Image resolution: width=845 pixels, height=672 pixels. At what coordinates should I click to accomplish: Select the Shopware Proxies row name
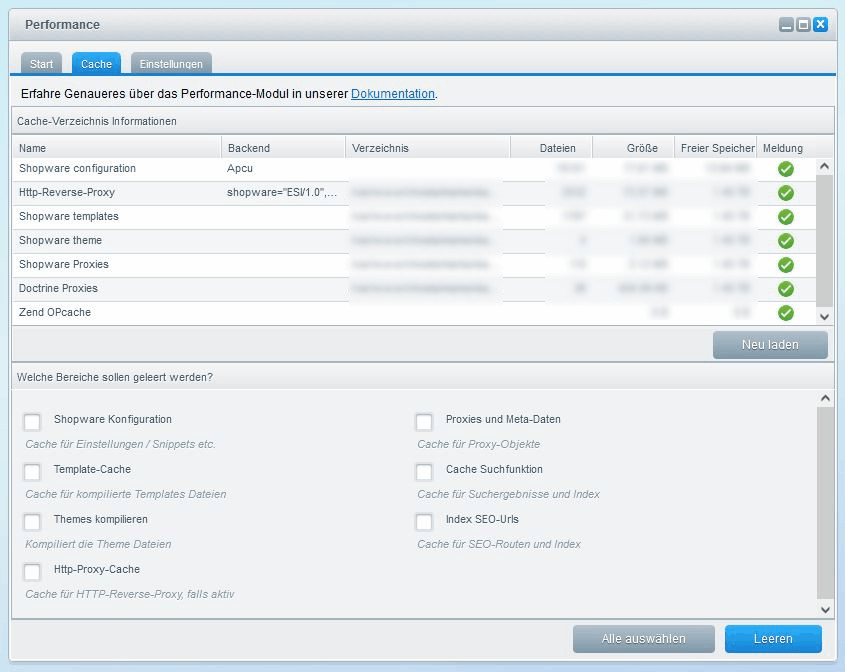[x=64, y=265]
